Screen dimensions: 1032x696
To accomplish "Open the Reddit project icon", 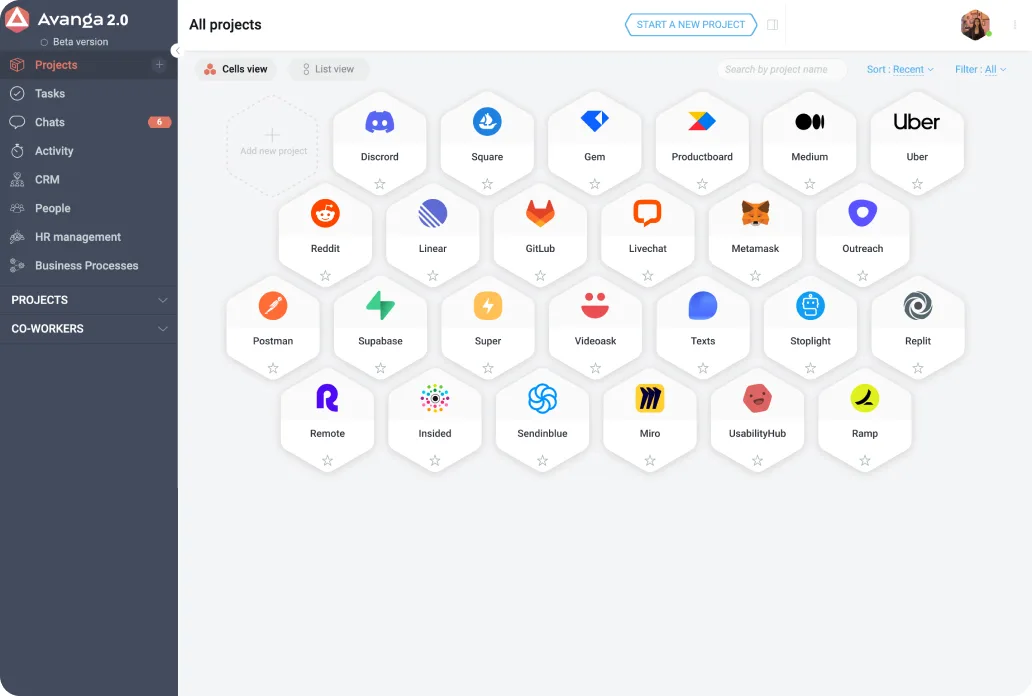I will coord(325,213).
